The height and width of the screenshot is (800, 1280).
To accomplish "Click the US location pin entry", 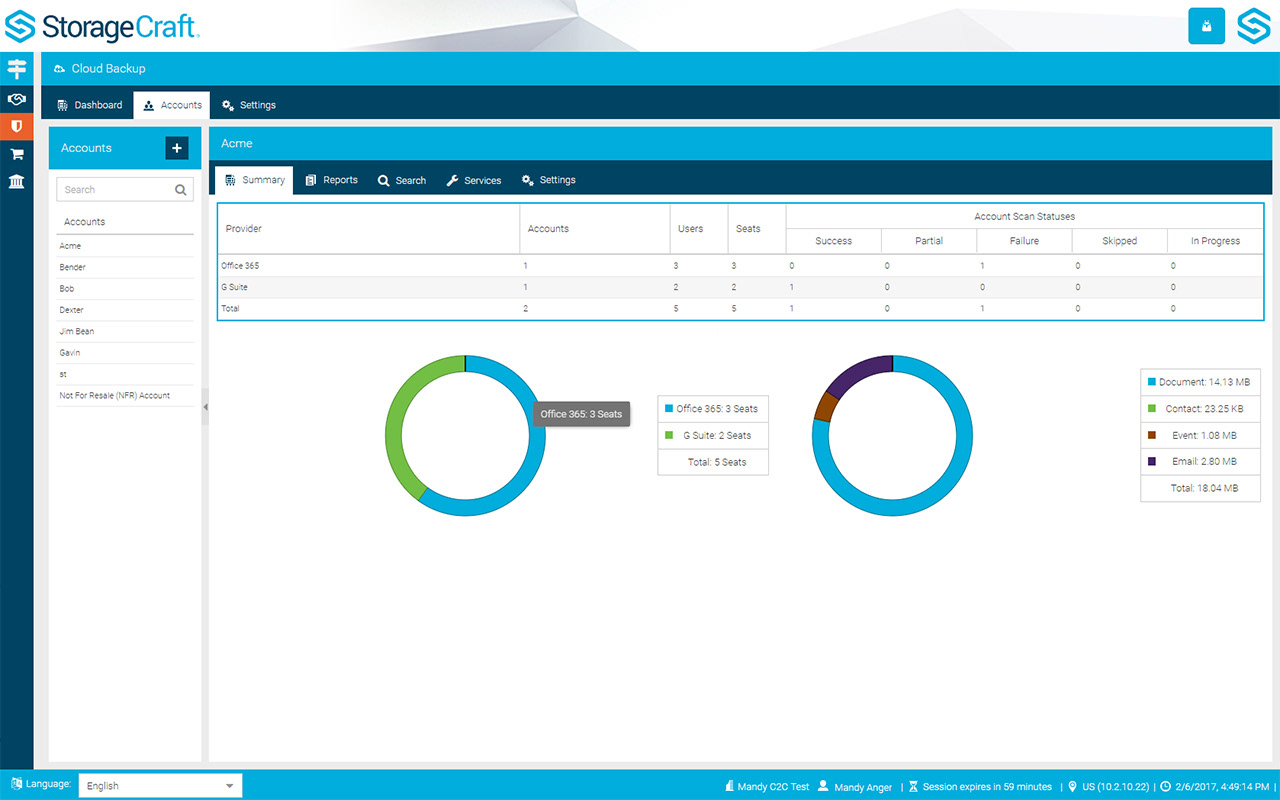I will [x=1109, y=787].
